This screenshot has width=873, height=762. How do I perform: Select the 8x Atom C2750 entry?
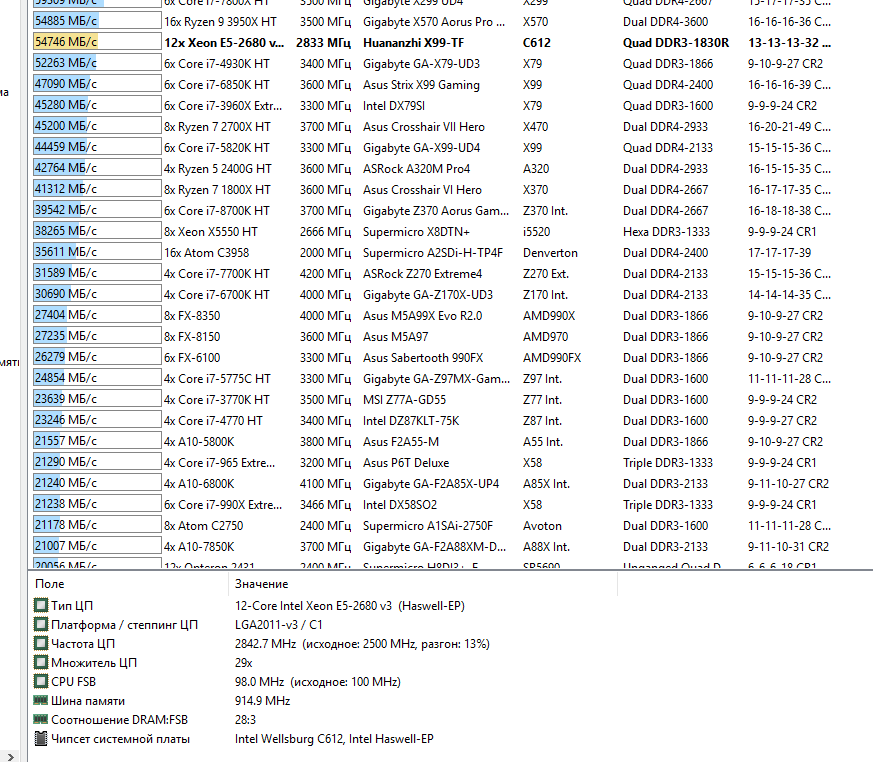pyautogui.click(x=203, y=525)
